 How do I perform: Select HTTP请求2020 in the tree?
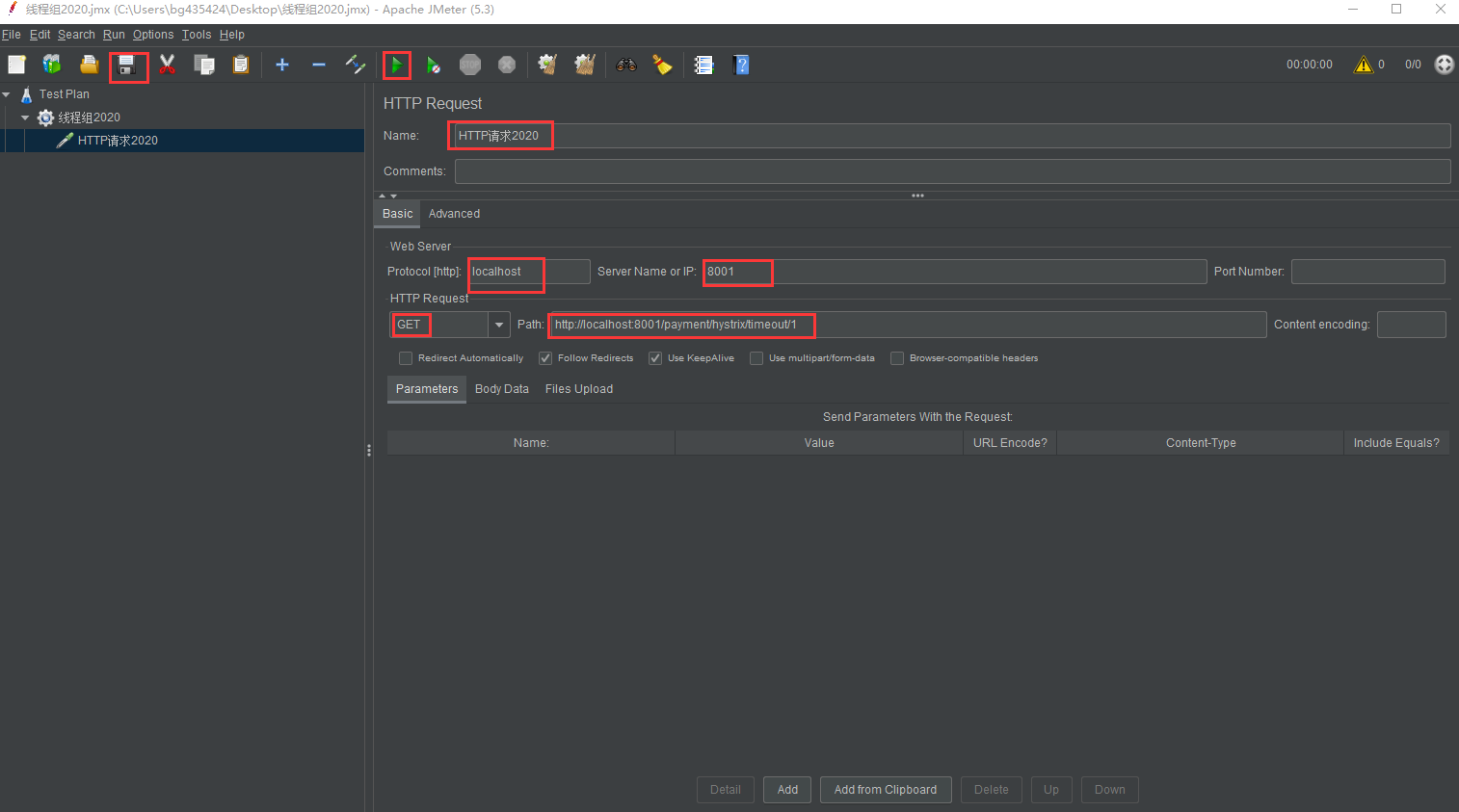pos(118,141)
